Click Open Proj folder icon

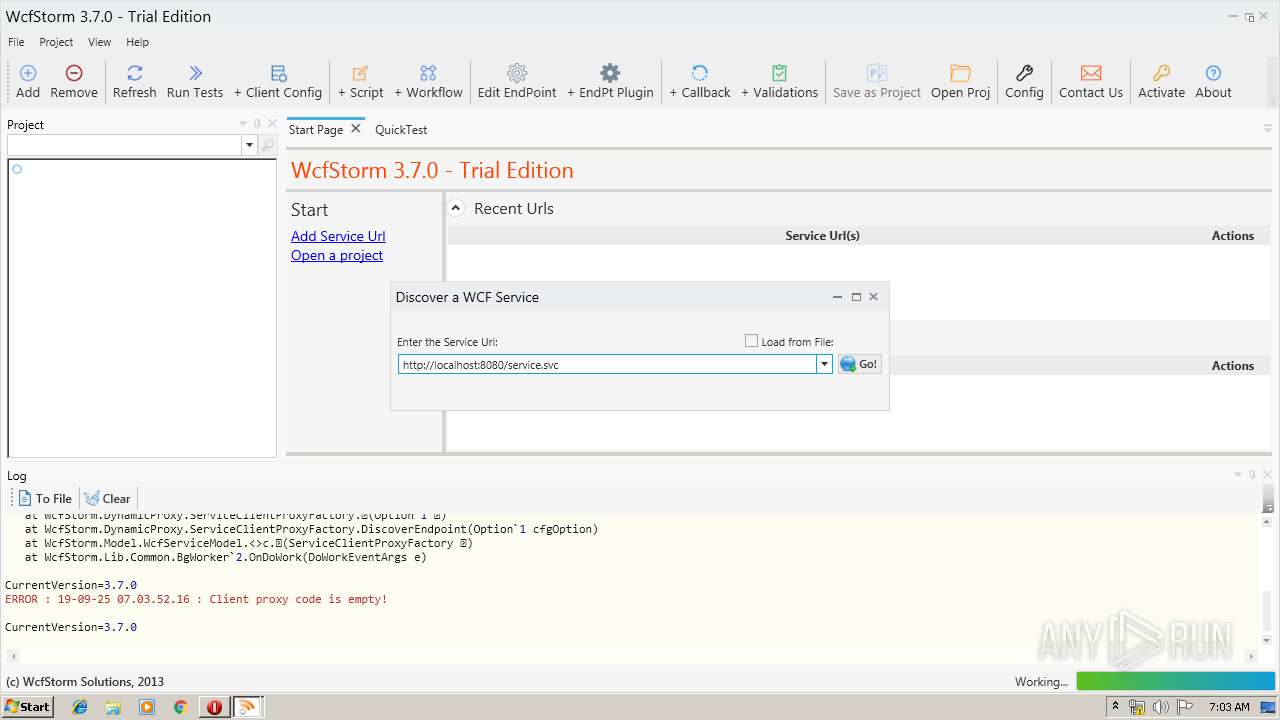click(960, 73)
